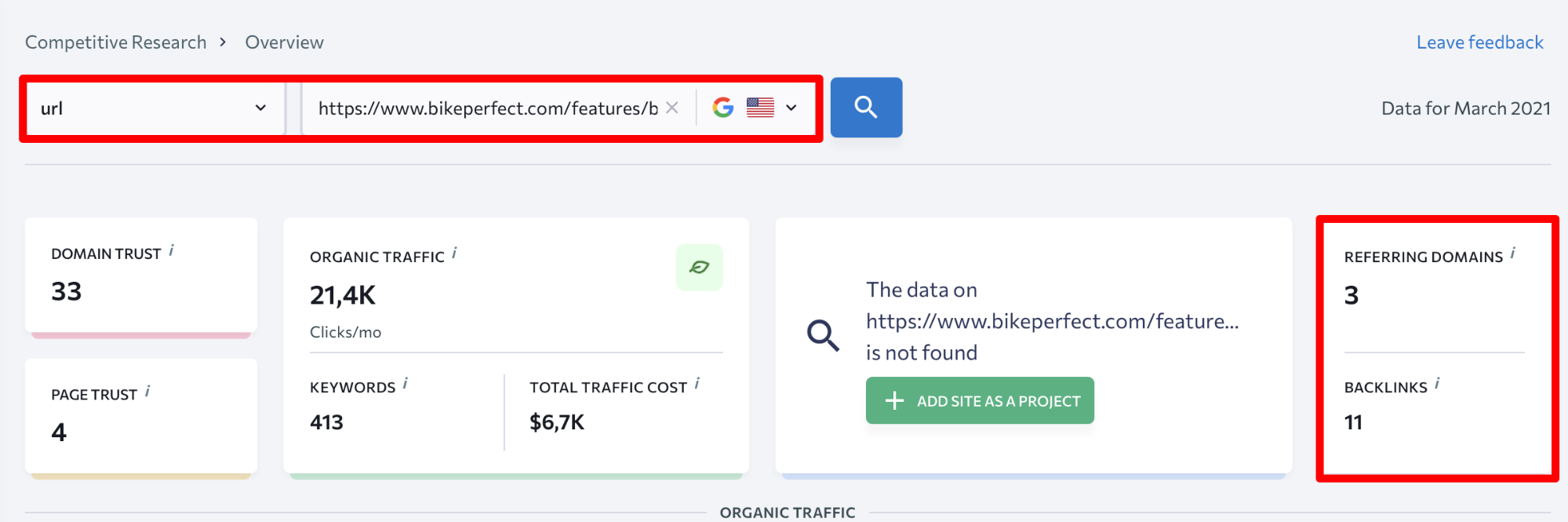Click the Total Traffic Cost info icon

pyautogui.click(x=697, y=384)
